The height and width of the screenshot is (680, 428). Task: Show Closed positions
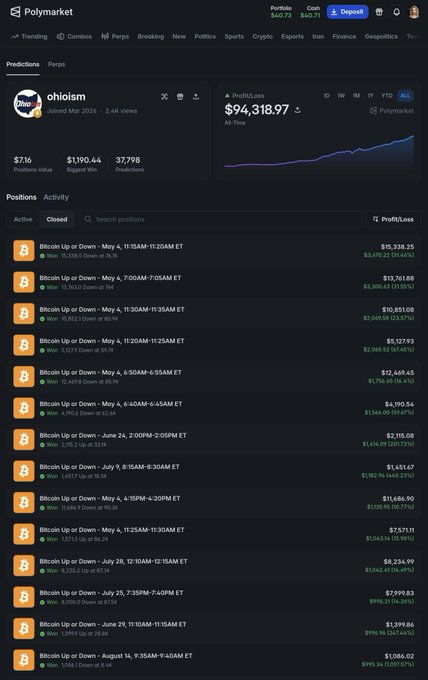click(x=57, y=219)
